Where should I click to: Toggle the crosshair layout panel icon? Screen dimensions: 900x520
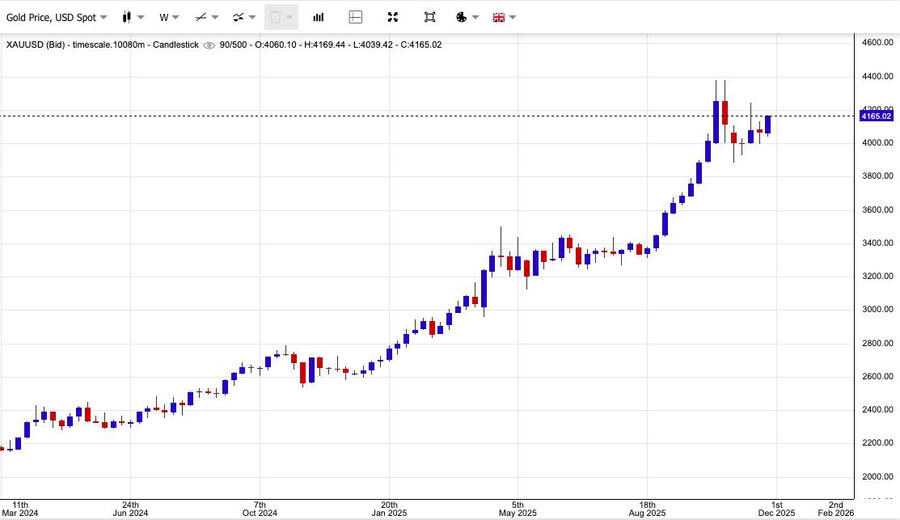(x=355, y=17)
